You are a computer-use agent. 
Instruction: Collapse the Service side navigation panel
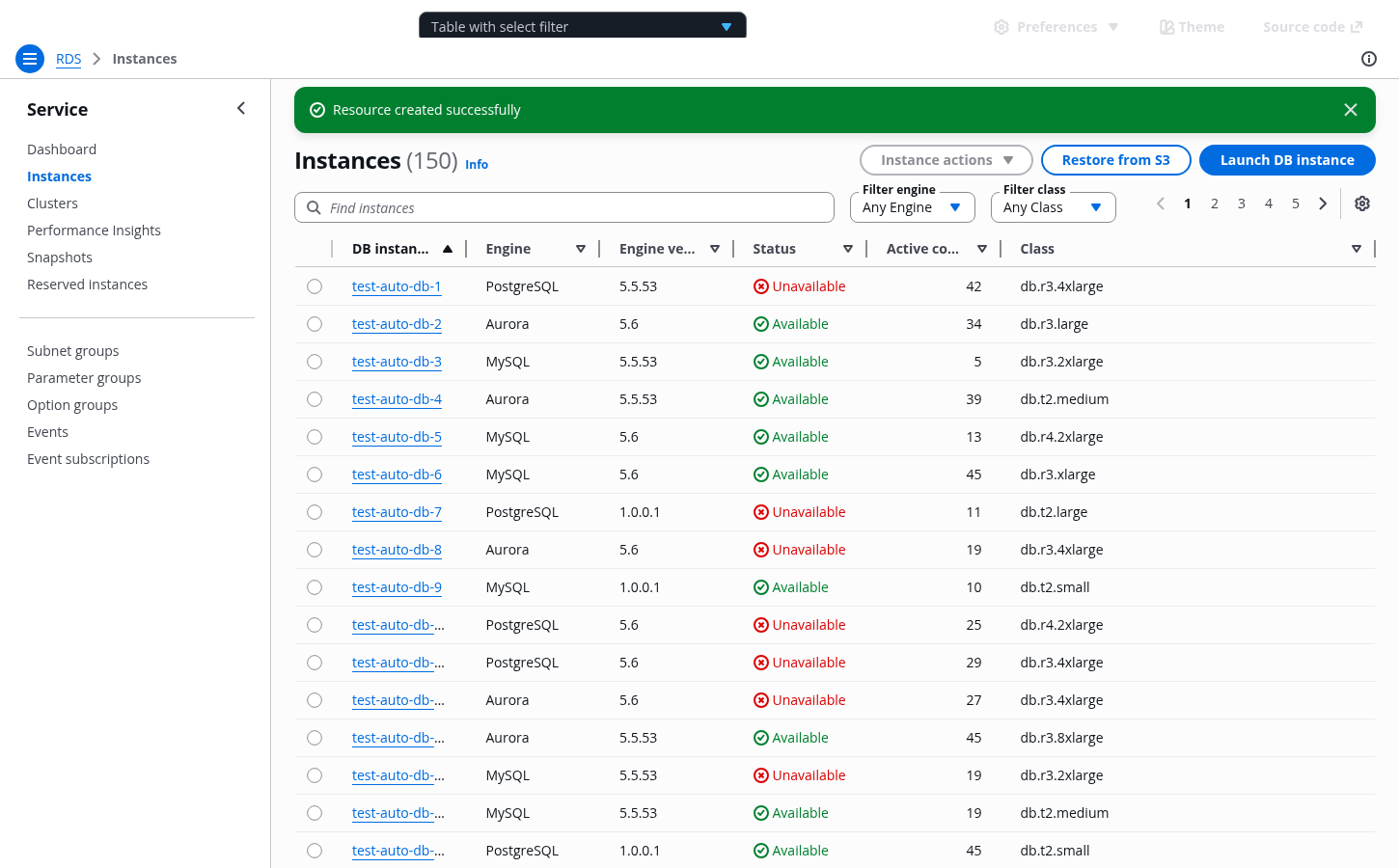tap(241, 109)
